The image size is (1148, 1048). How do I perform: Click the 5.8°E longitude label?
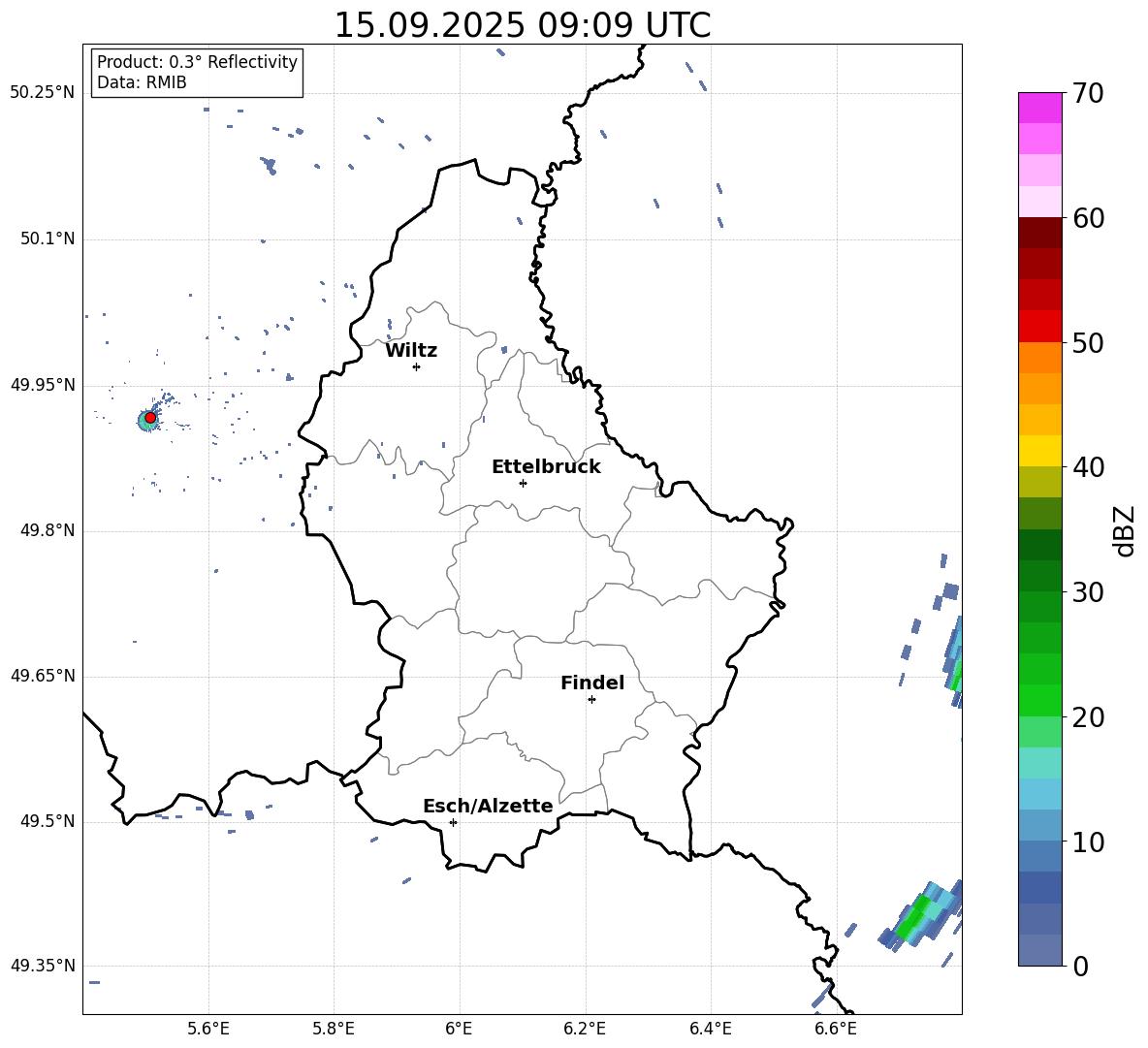click(x=334, y=1029)
